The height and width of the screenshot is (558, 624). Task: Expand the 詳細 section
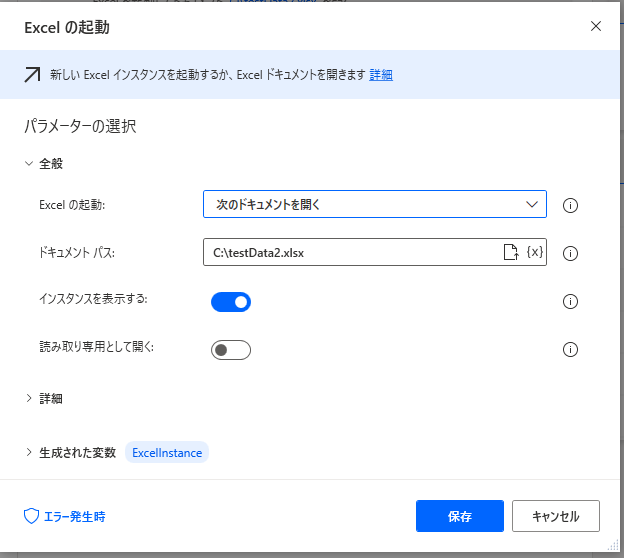29,398
